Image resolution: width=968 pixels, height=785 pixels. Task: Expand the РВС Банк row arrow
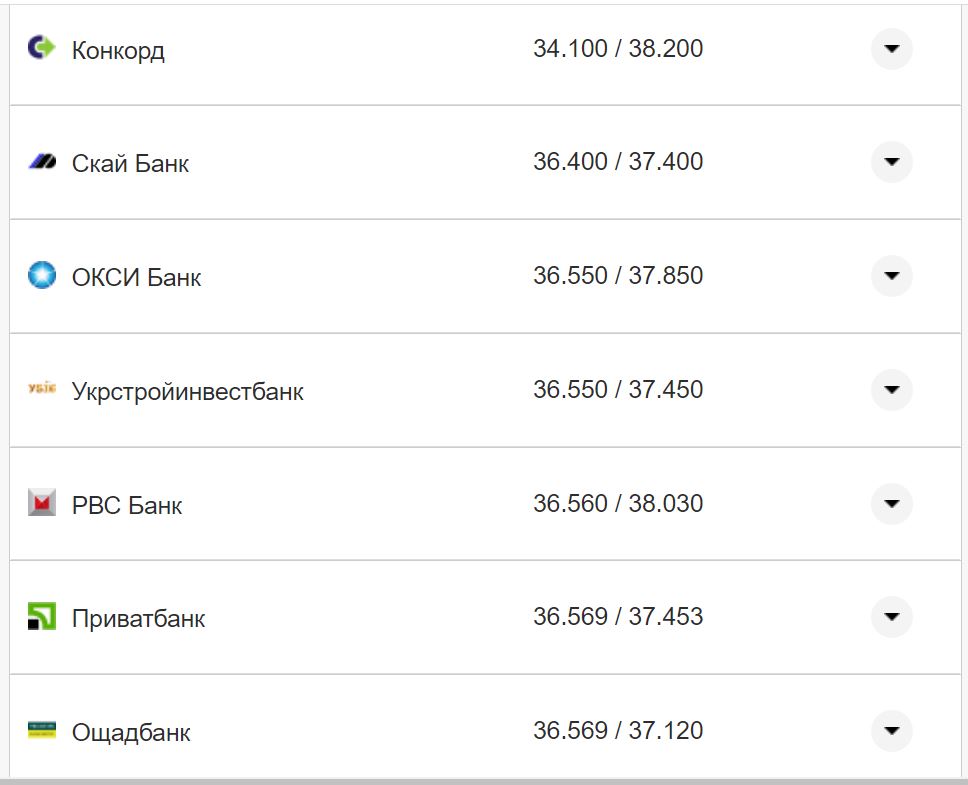(891, 503)
